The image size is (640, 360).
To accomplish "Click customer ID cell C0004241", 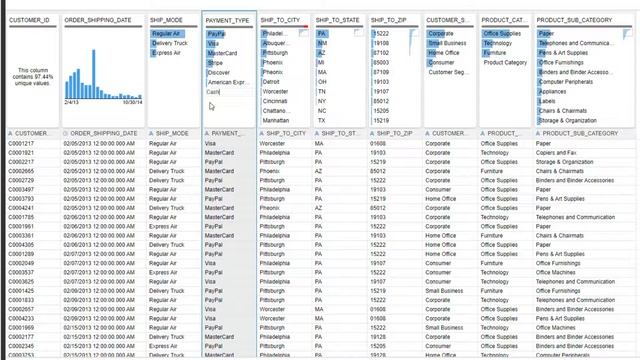I will (21, 208).
